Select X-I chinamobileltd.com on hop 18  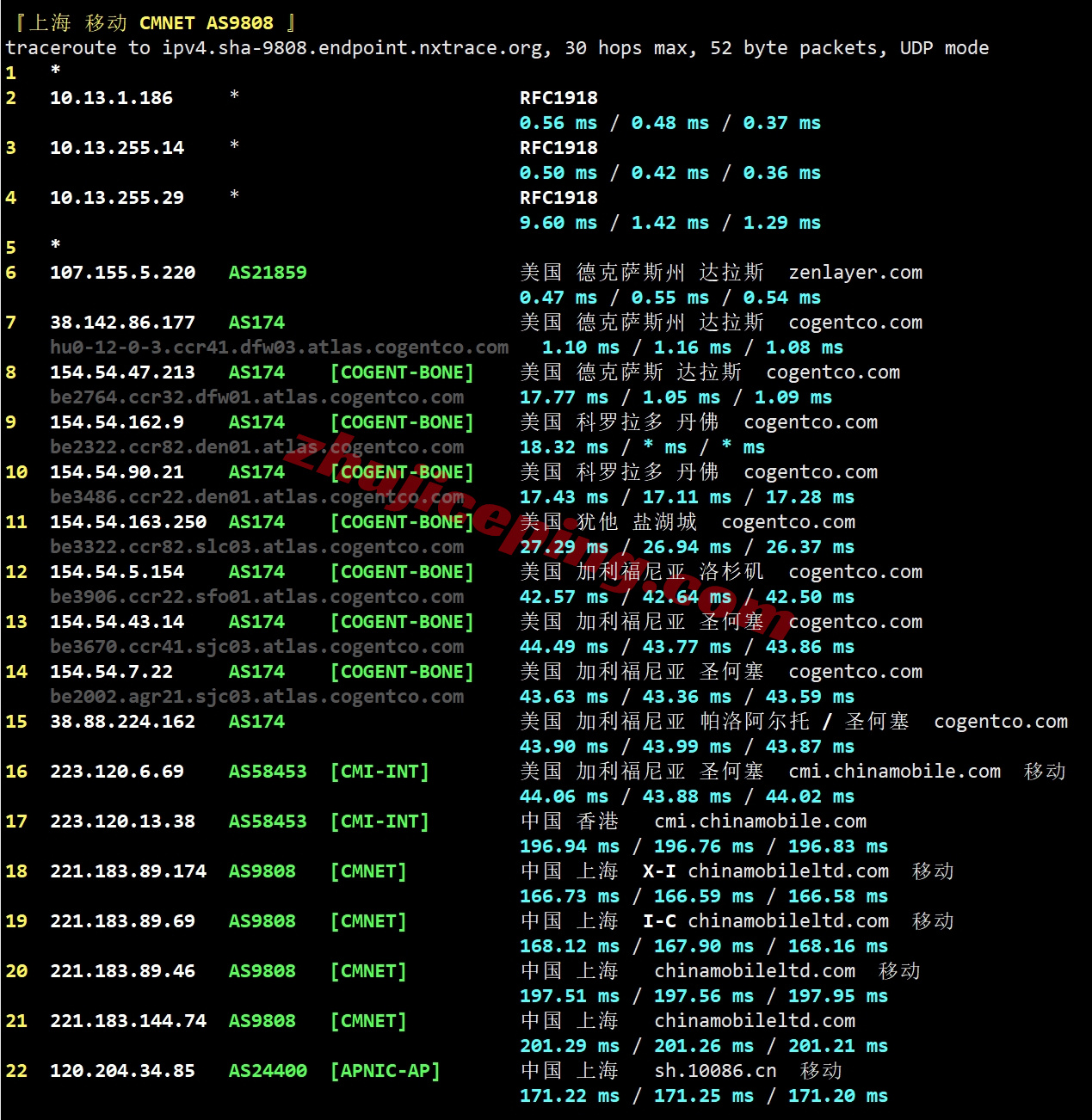point(766,871)
